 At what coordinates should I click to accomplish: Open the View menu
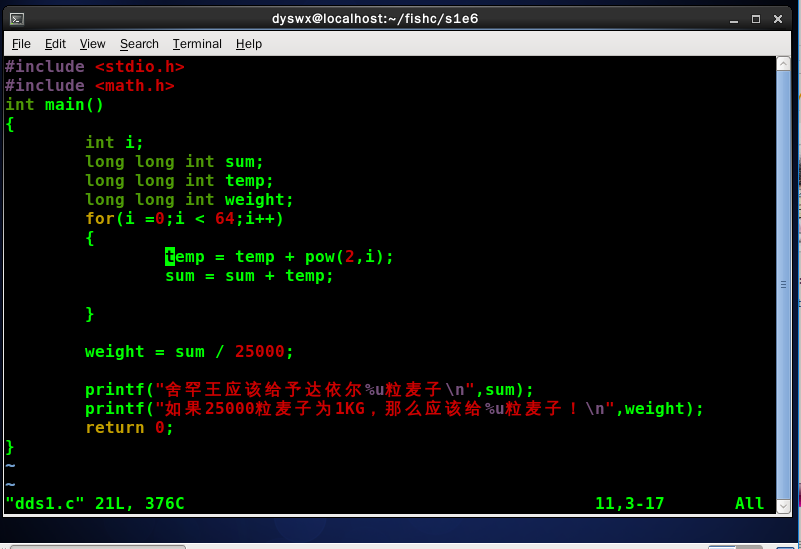[92, 44]
